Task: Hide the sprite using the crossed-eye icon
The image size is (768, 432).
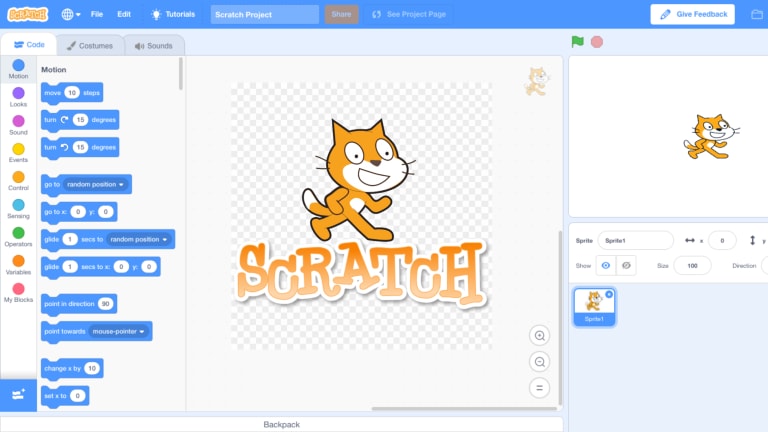Action: click(x=626, y=265)
